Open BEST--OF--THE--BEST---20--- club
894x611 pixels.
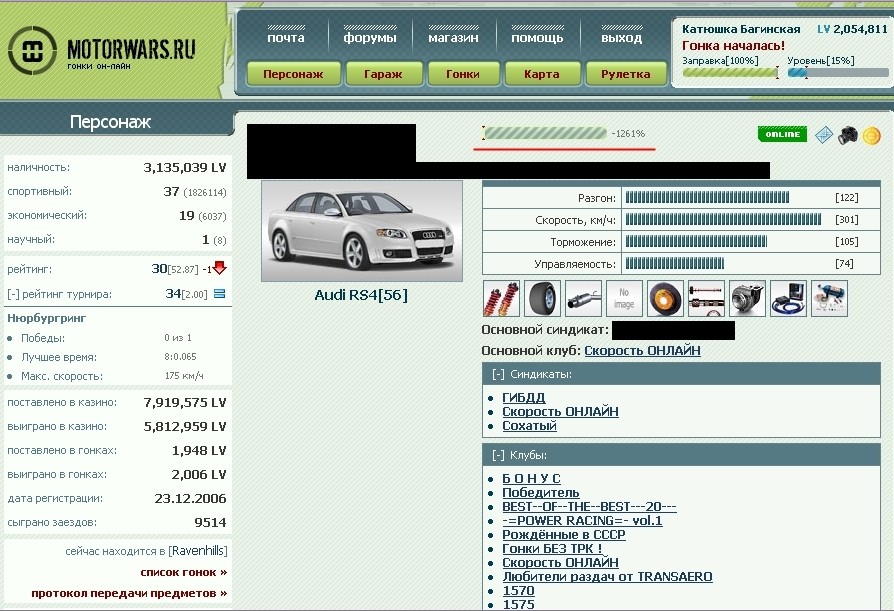(x=589, y=507)
